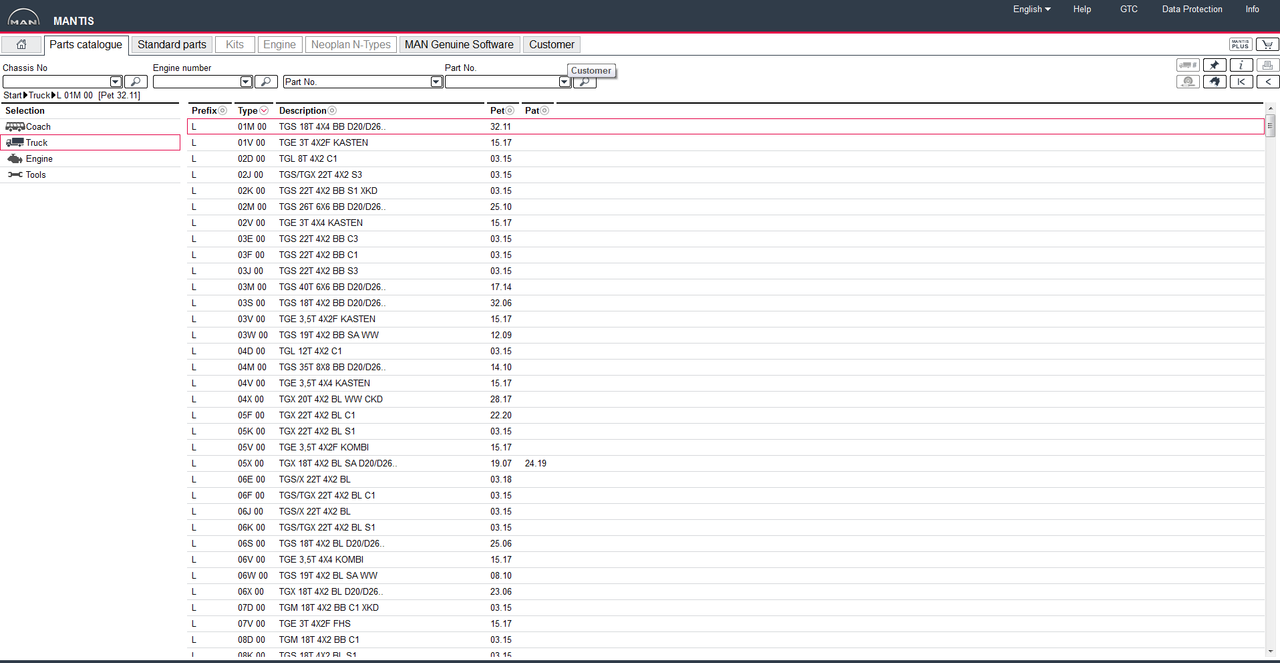Screen dimensions: 1280x663
Task: Click Truck in the breadcrumb path
Action: pos(39,96)
